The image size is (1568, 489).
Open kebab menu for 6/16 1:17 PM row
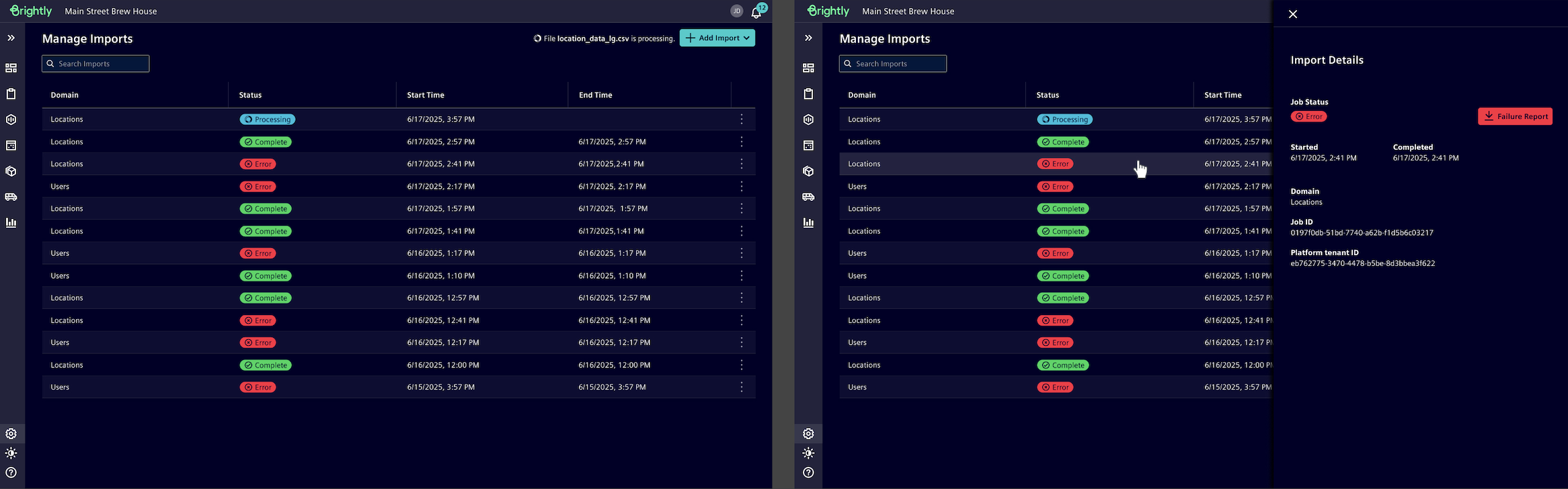pyautogui.click(x=742, y=253)
